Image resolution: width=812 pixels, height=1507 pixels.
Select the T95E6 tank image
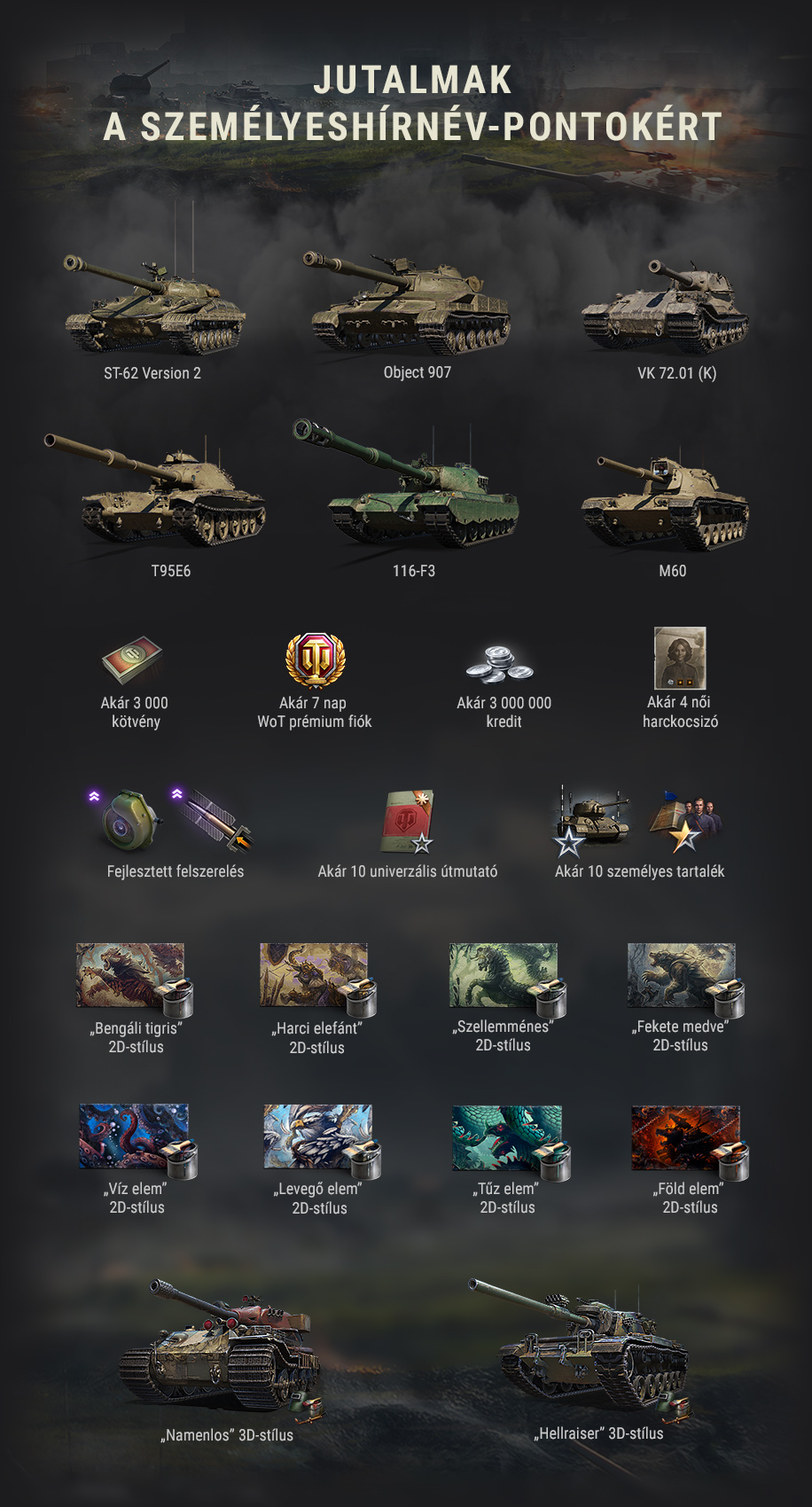coord(155,490)
